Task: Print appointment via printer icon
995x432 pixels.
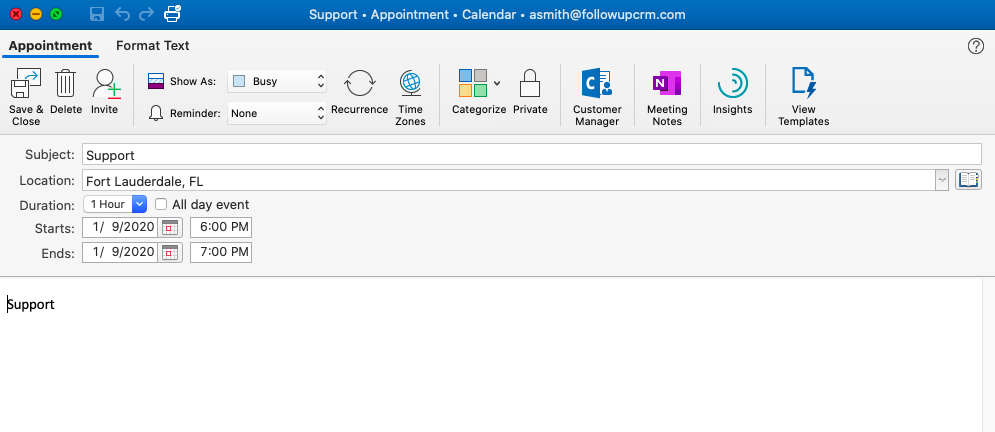Action: pos(172,13)
